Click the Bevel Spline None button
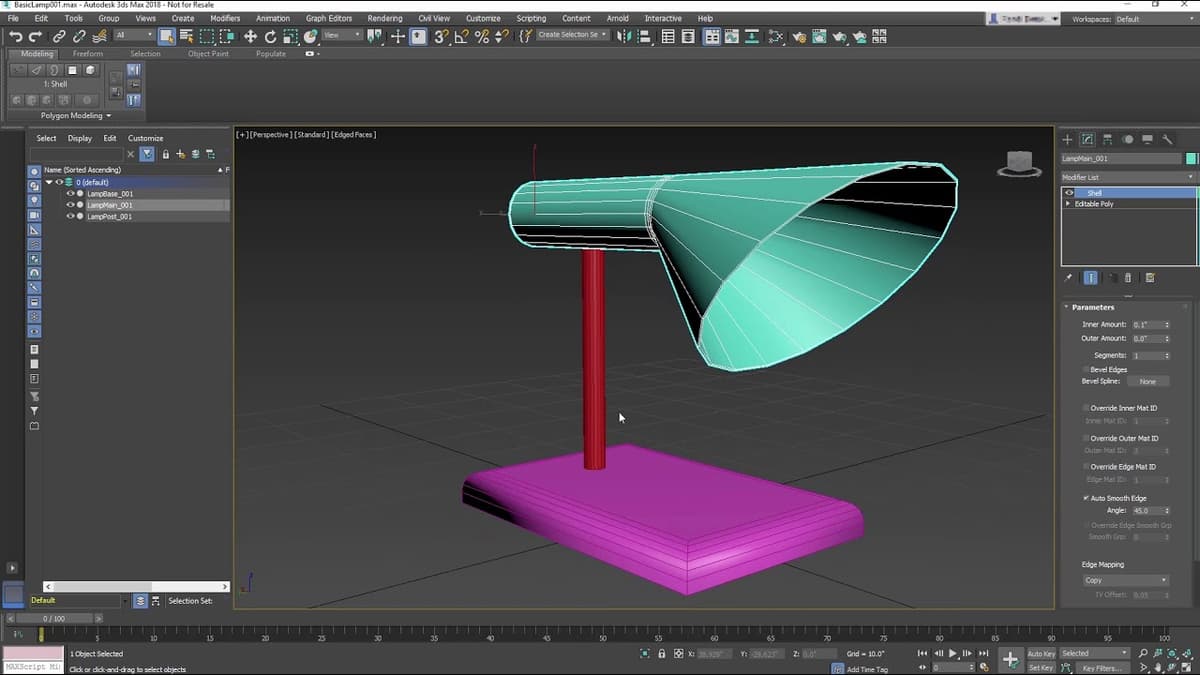The width and height of the screenshot is (1200, 675). [1147, 381]
